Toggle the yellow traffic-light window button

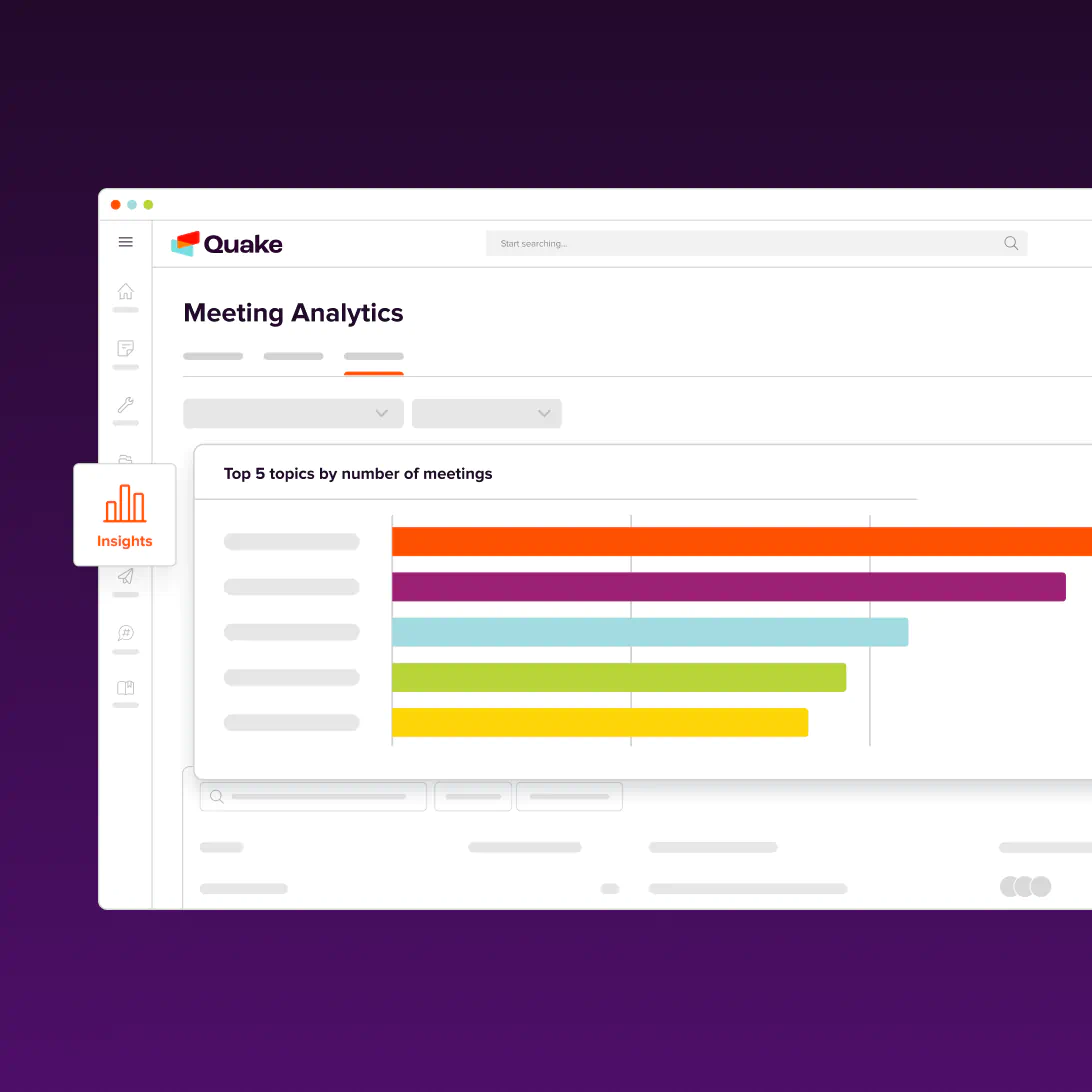click(132, 204)
